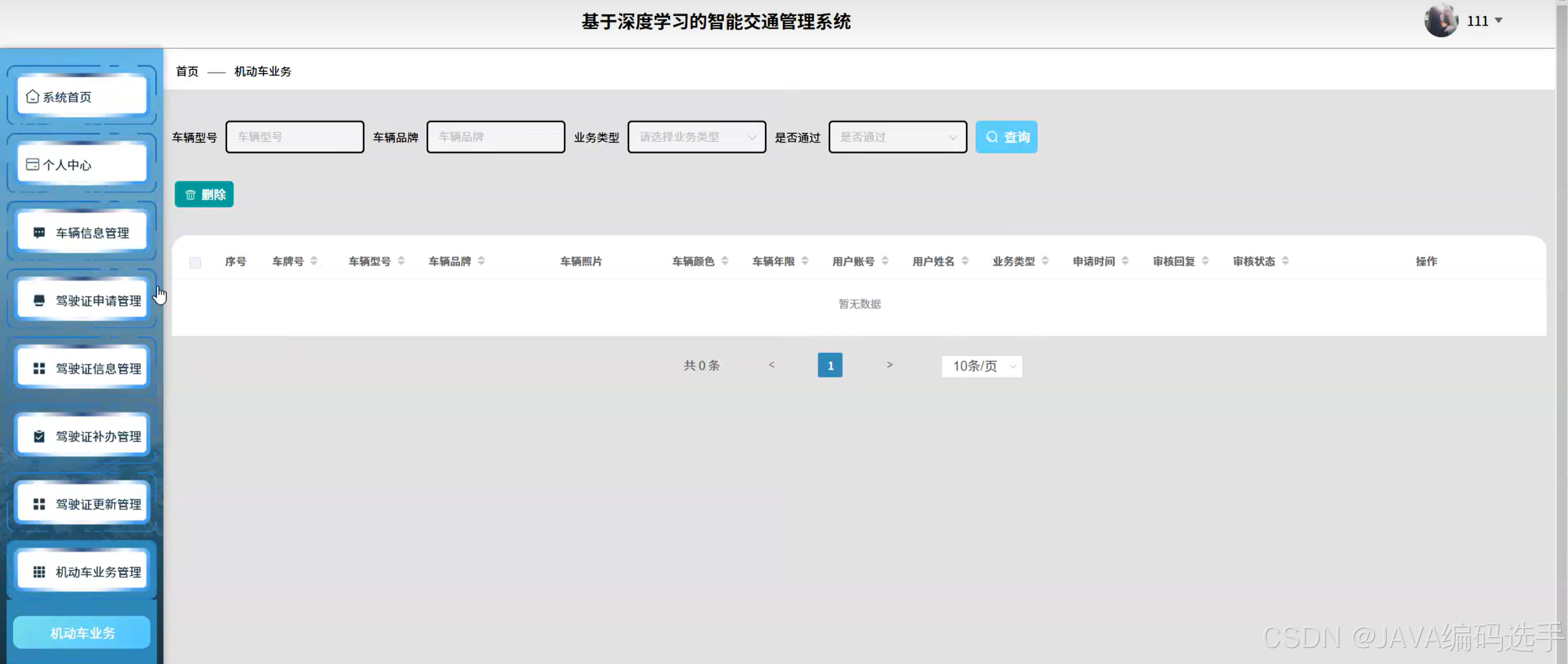Click the 操作 column header
This screenshot has height=664, width=1568.
point(1426,261)
